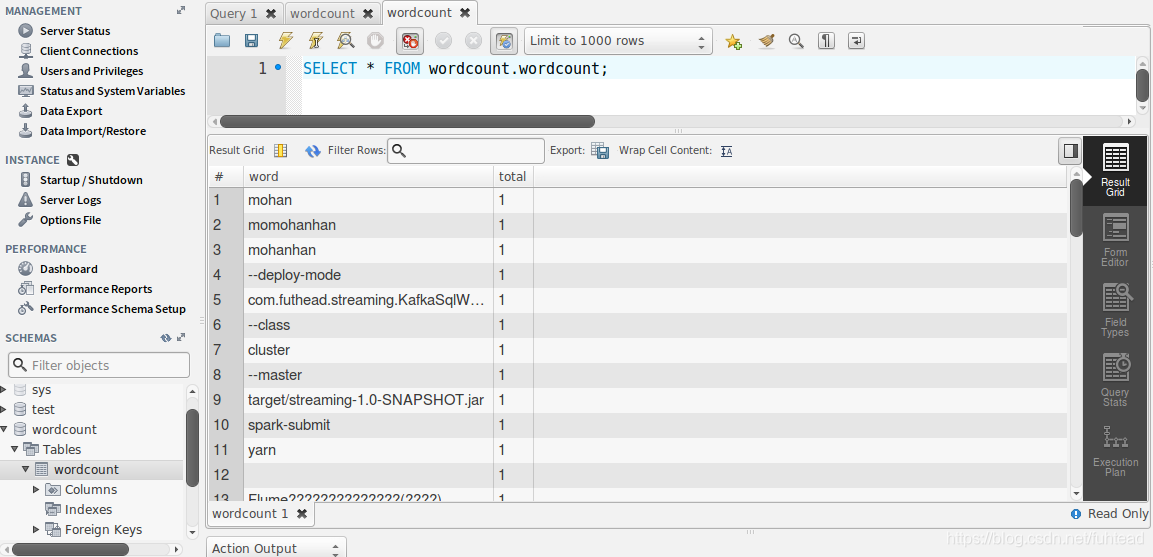Sort by the word column header

point(368,177)
